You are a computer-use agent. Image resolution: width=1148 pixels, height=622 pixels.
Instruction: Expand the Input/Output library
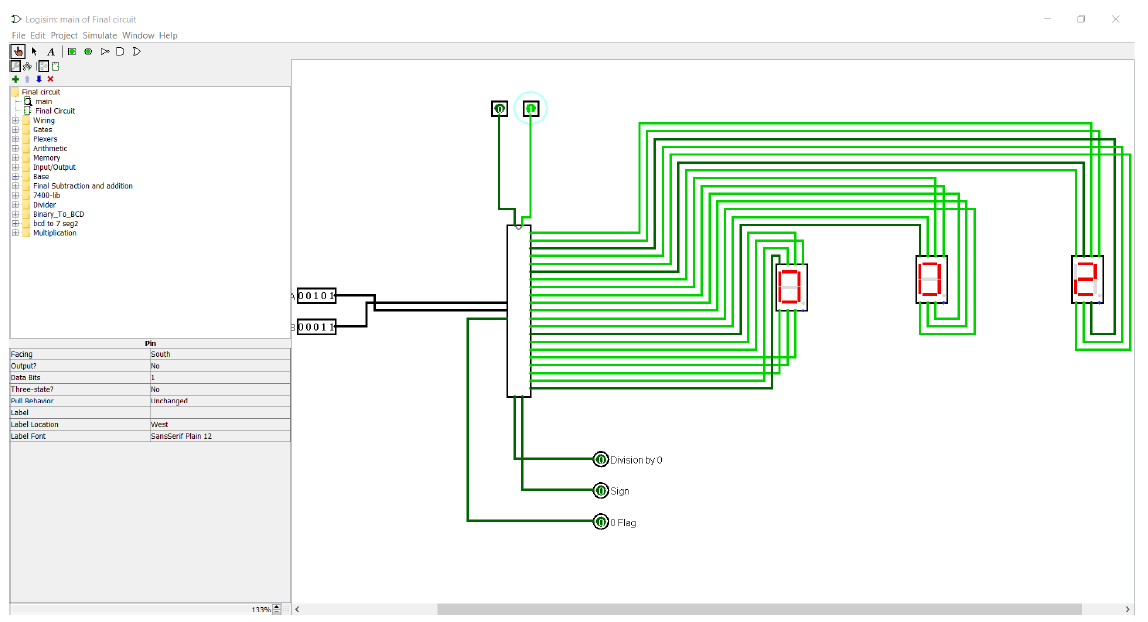[x=15, y=168]
